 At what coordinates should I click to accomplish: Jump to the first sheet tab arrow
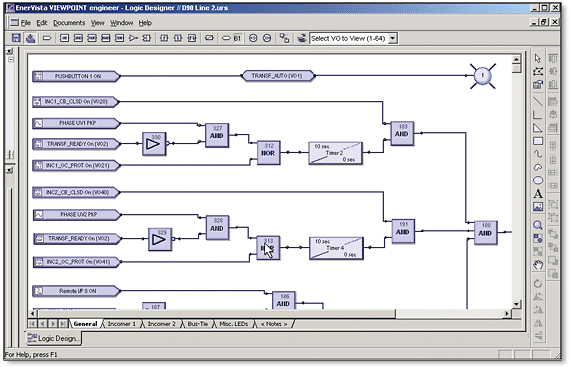32,323
